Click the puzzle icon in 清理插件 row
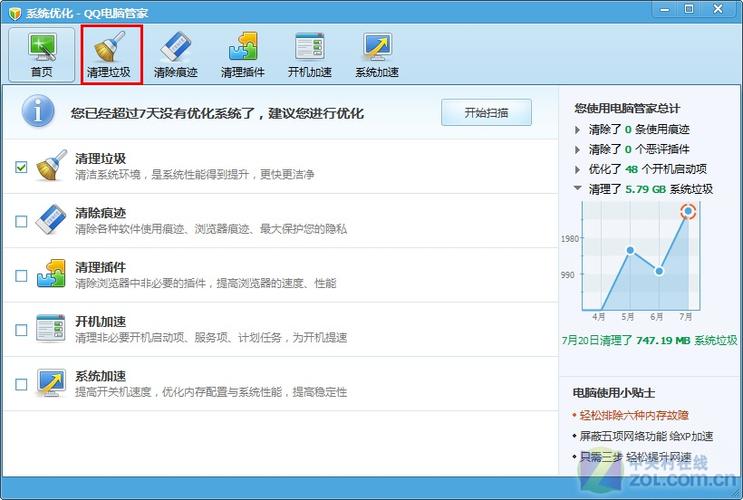The width and height of the screenshot is (743, 500). [51, 273]
